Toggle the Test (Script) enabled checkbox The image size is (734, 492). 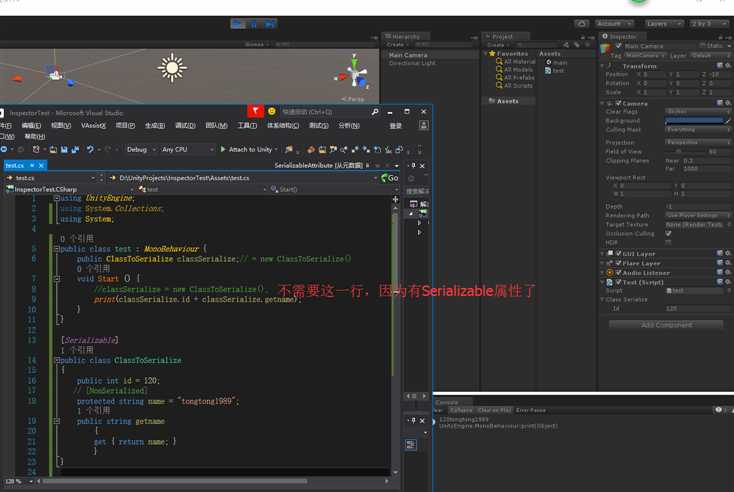(x=618, y=282)
